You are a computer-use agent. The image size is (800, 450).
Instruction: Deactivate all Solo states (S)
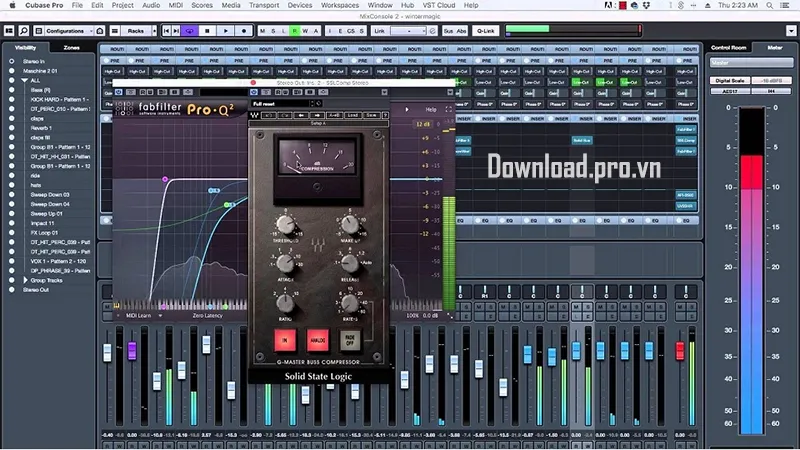273,31
